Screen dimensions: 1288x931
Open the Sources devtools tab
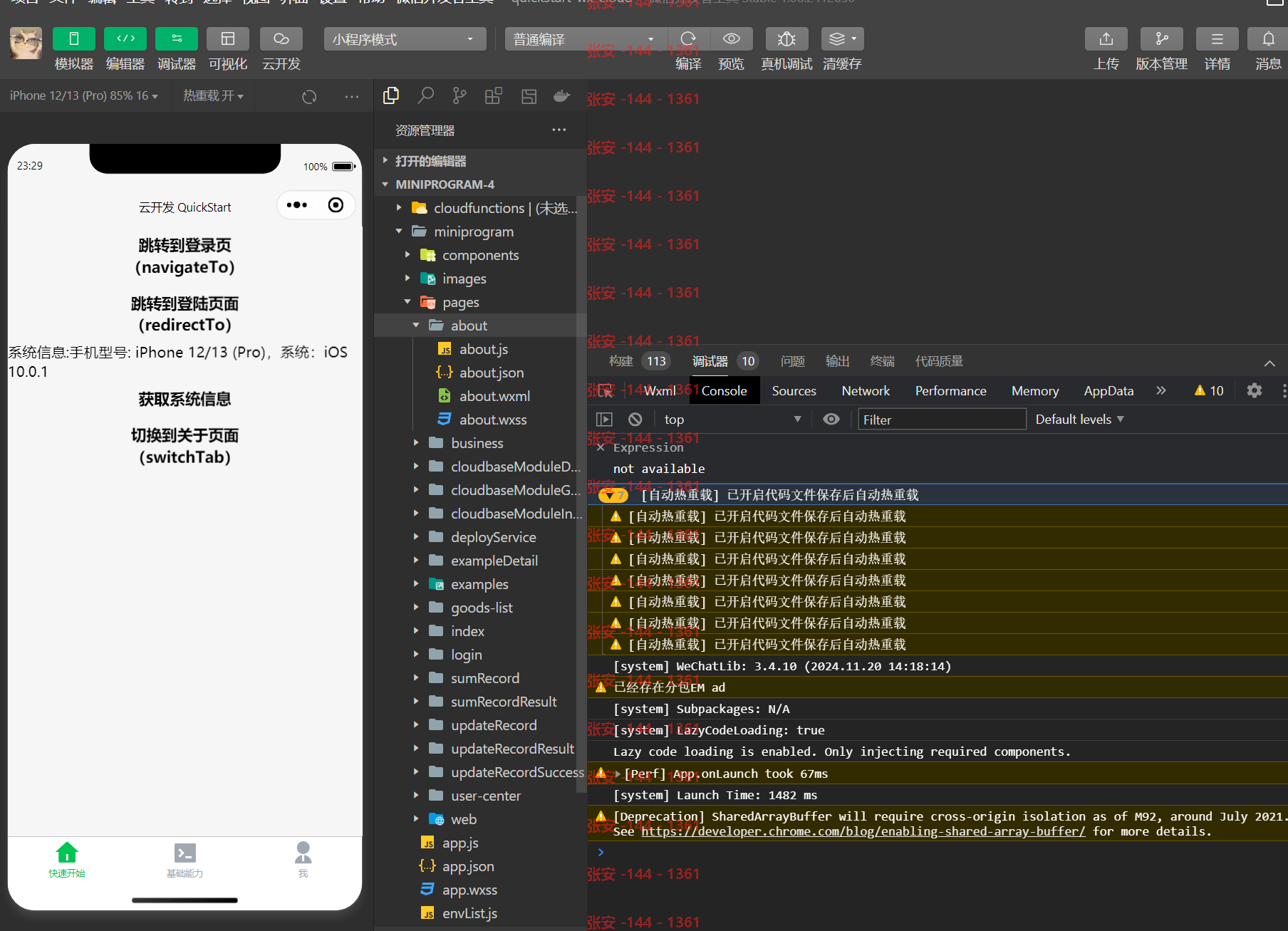794,390
